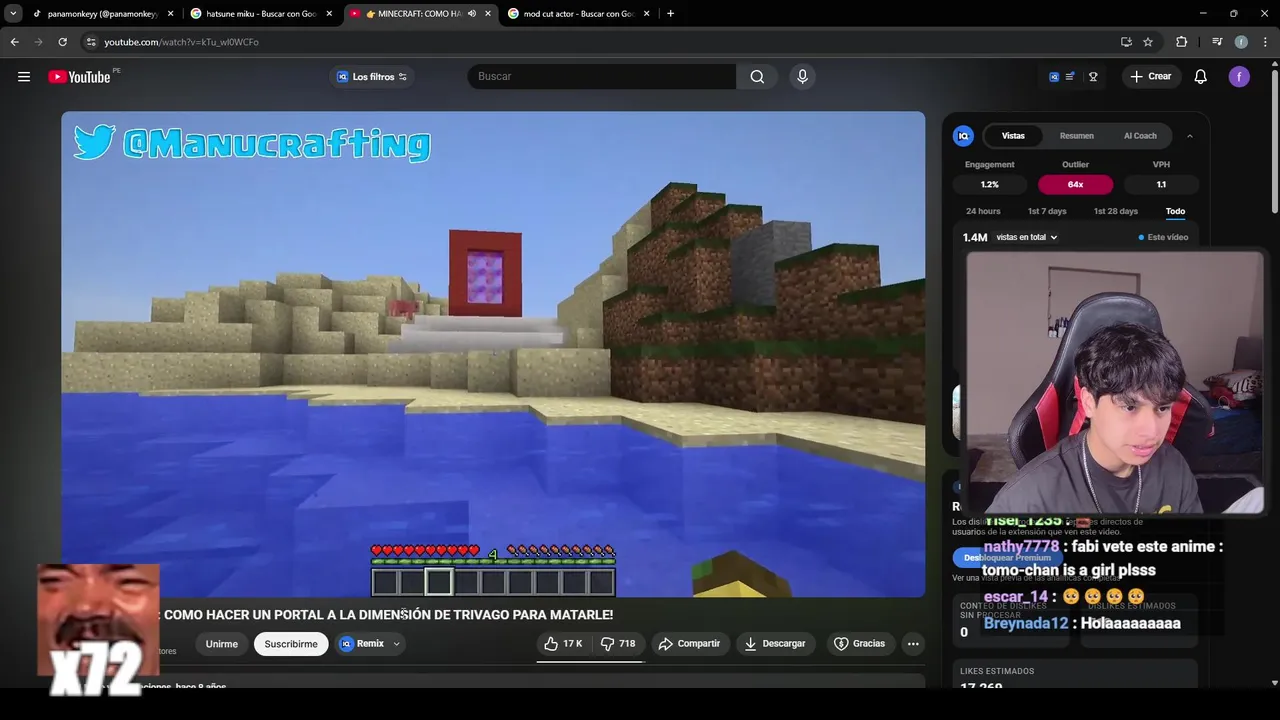Click the youtube.com address bar URL
Screen dimensions: 1280x720
click(x=181, y=42)
